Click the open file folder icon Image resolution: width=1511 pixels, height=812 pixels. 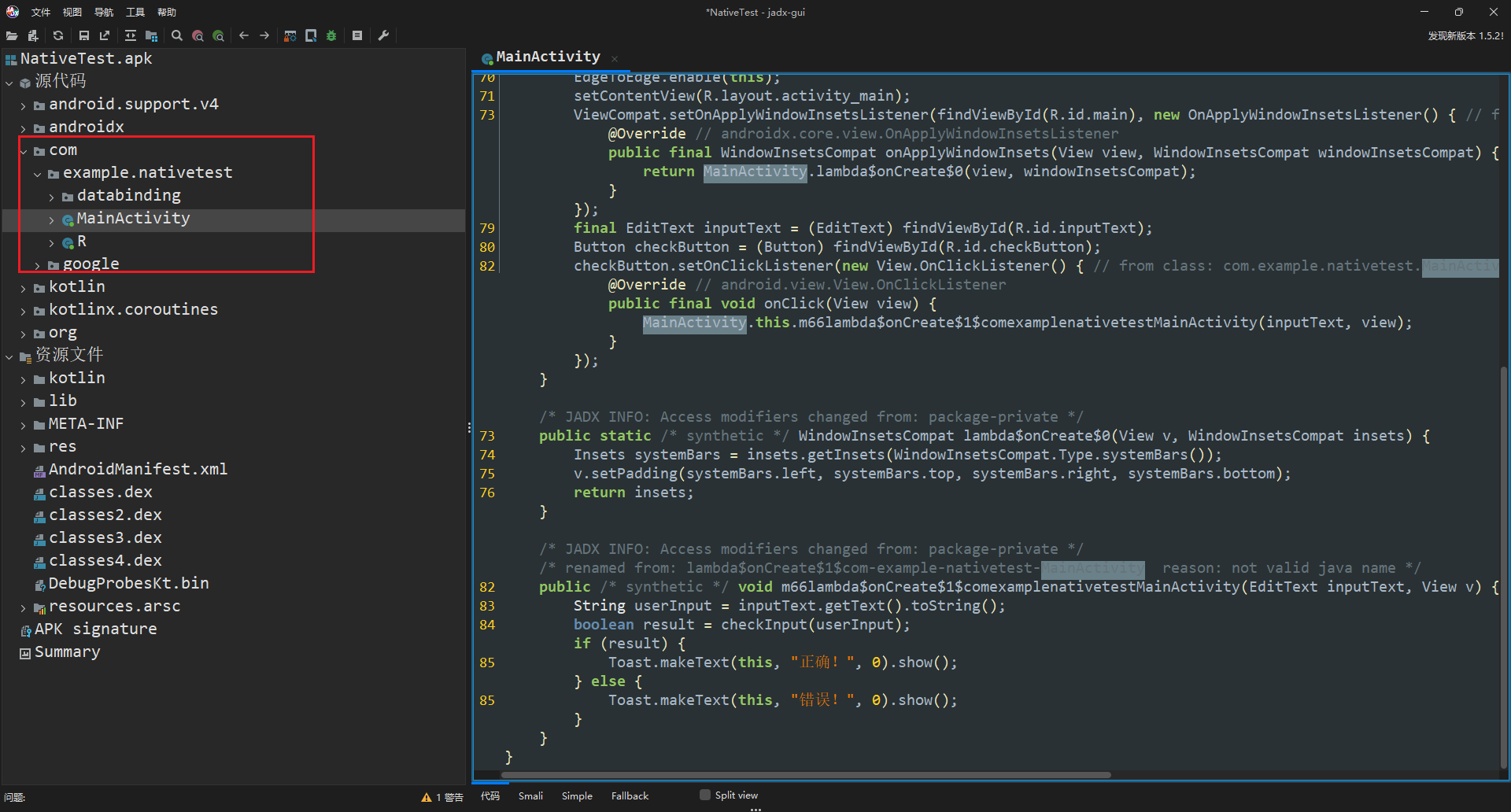12,35
